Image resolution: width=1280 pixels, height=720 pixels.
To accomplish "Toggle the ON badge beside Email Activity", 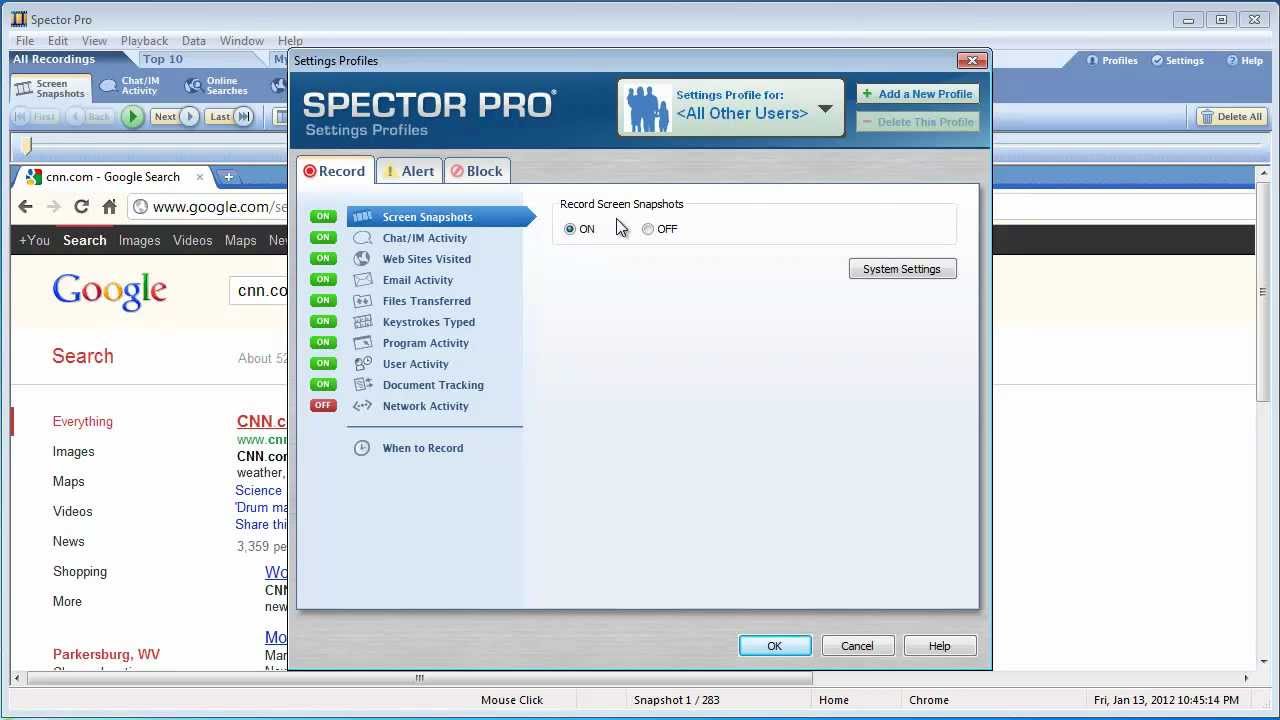I will click(323, 279).
